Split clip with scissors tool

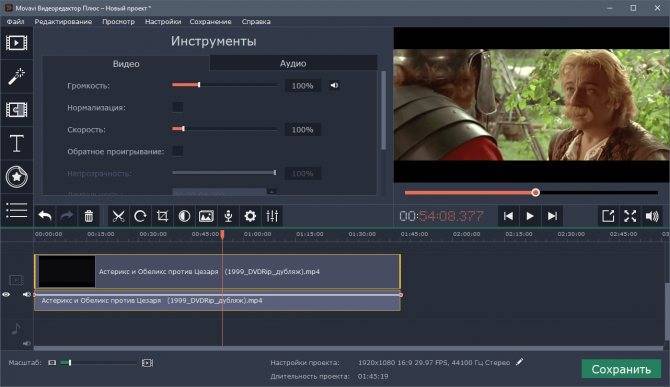click(118, 216)
